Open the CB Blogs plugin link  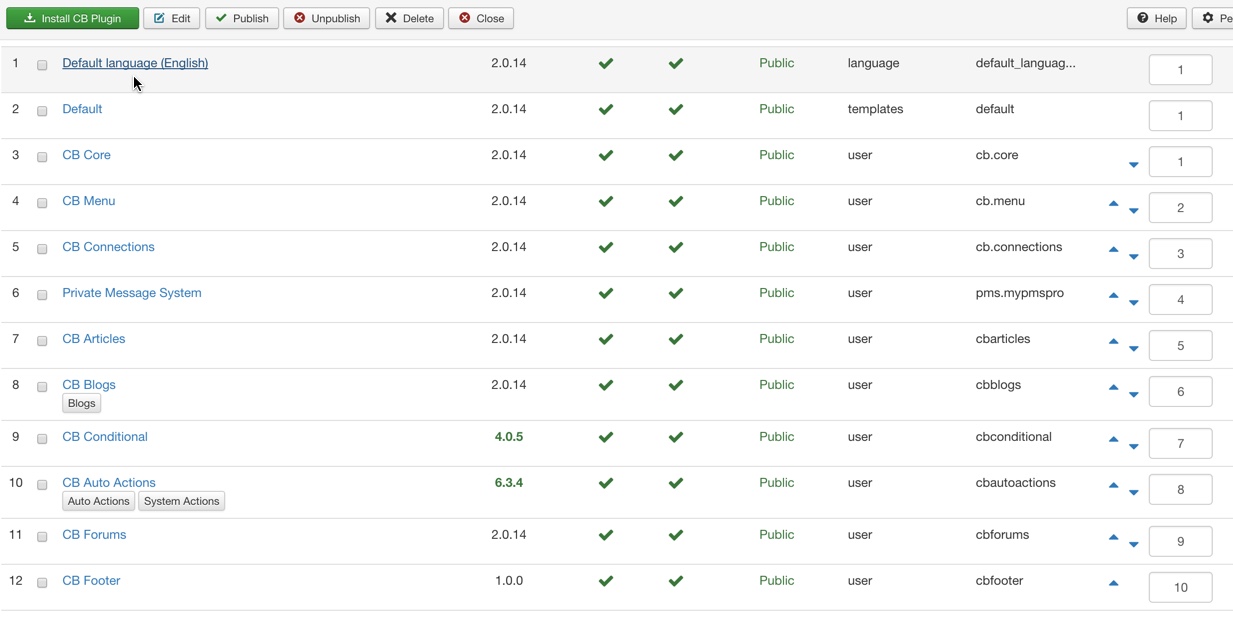pos(89,385)
